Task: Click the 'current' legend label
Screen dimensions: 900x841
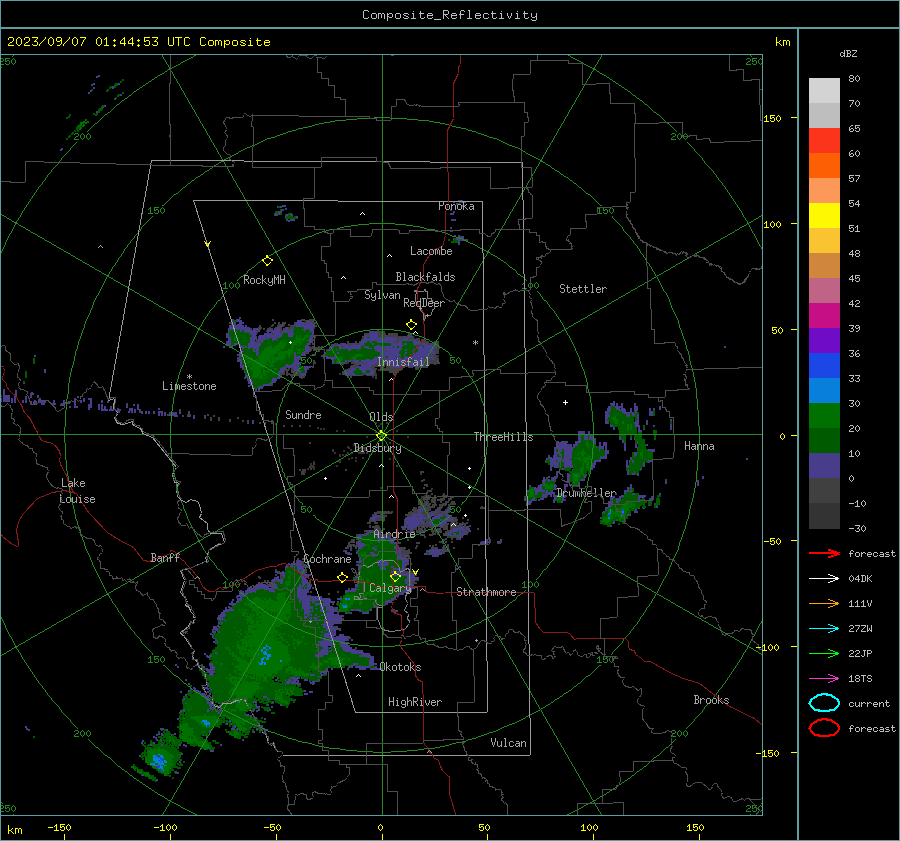Action: tap(869, 704)
